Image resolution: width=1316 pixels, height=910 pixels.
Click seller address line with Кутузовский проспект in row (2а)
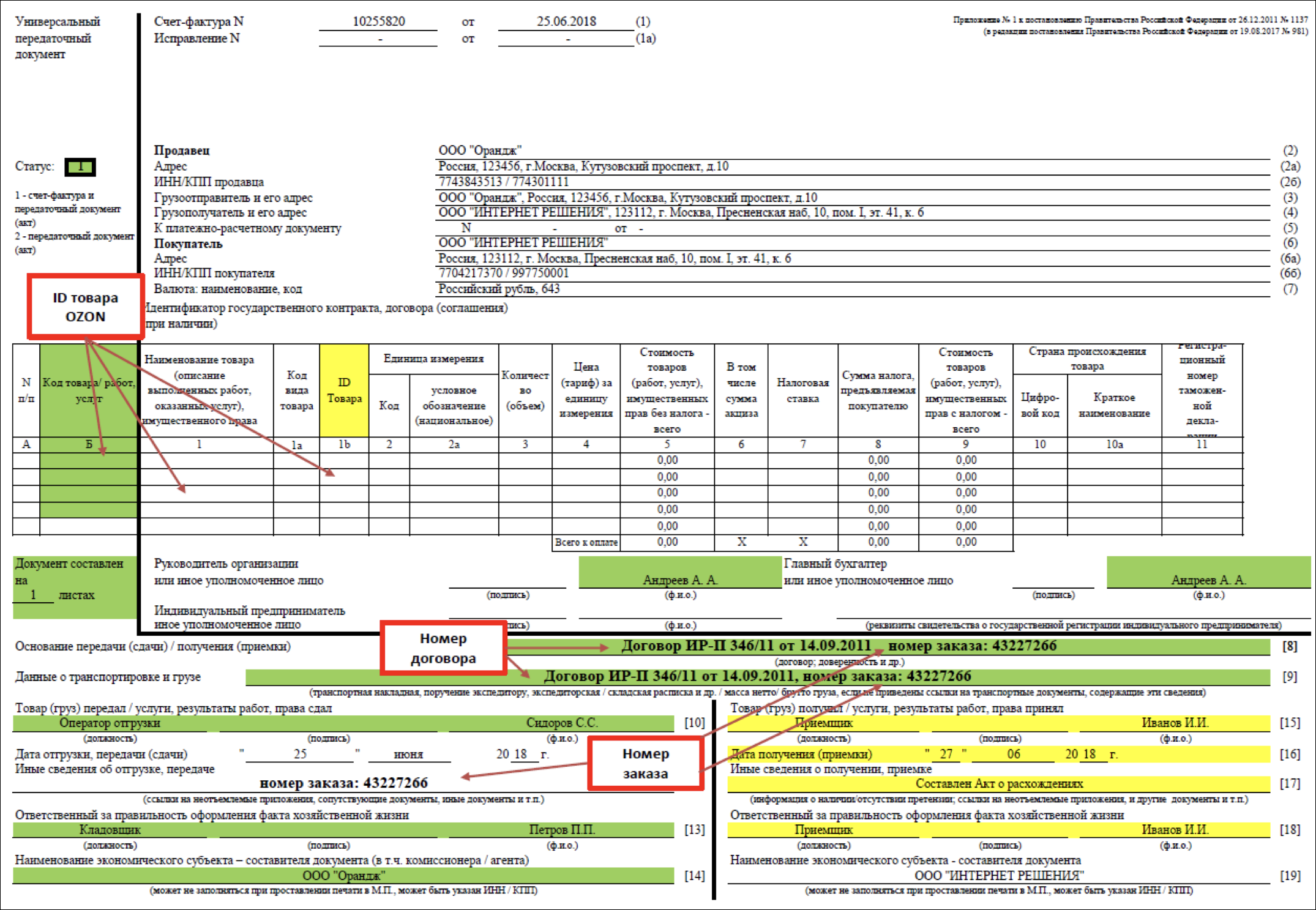point(583,166)
